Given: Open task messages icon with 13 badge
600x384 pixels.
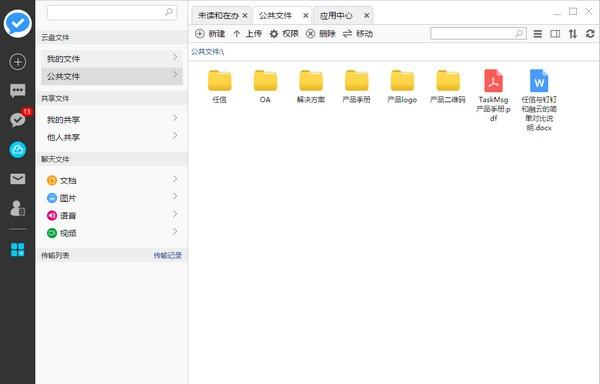Looking at the screenshot, I should point(18,119).
